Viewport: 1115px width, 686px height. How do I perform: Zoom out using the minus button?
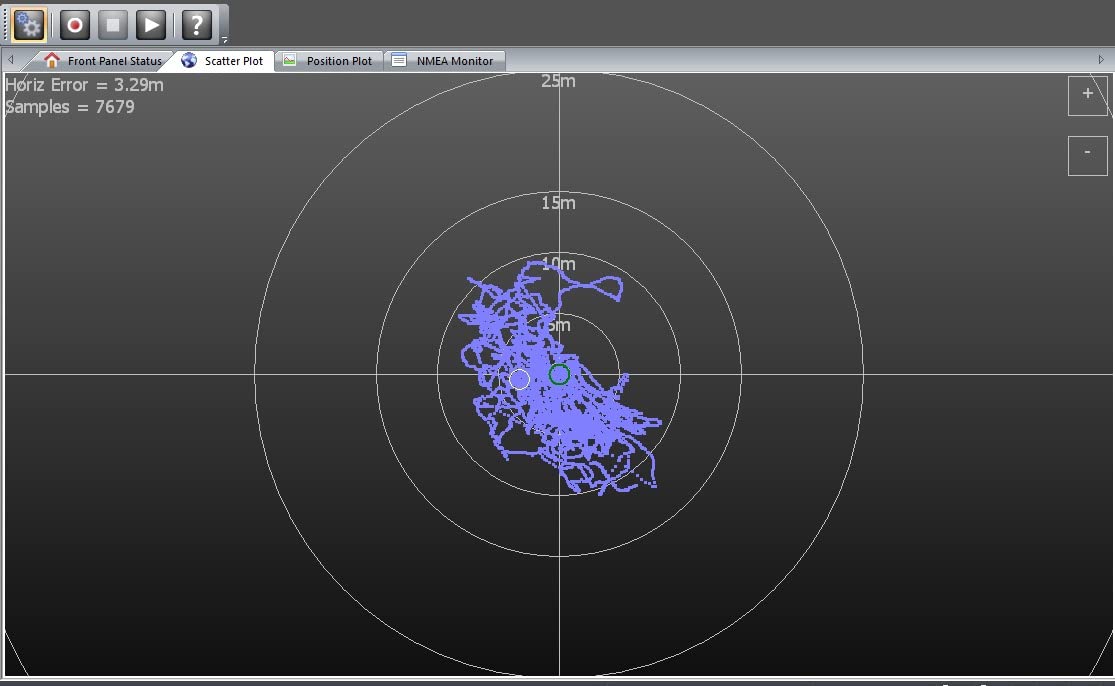(x=1087, y=155)
